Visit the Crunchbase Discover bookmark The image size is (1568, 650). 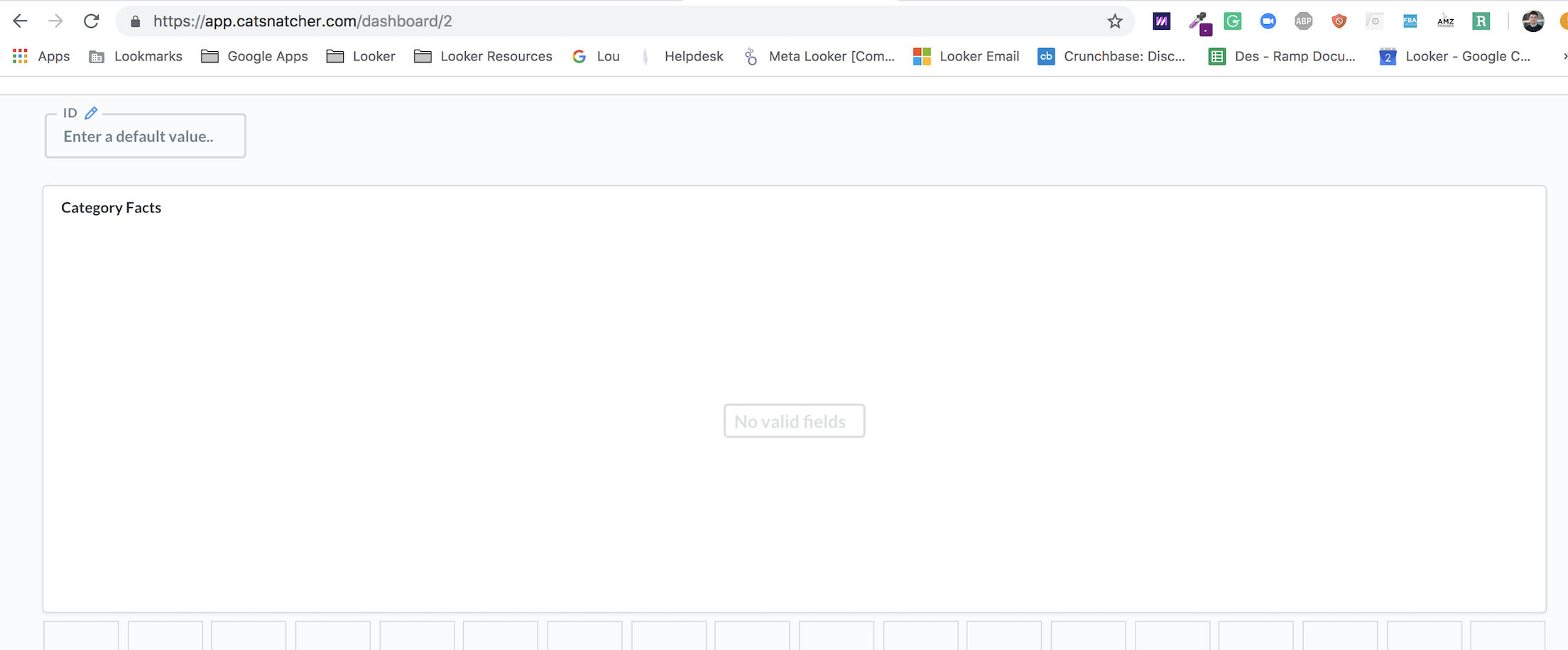click(1111, 56)
